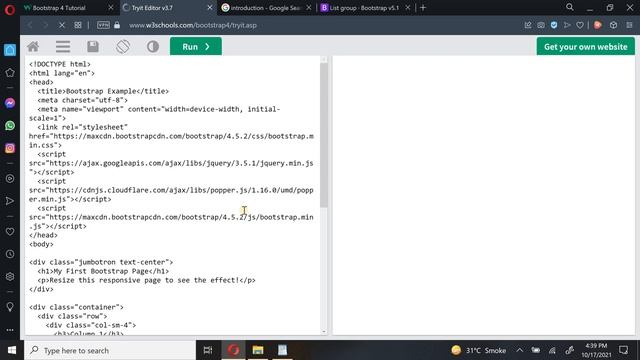Open the W3Schools home icon
Image resolution: width=640 pixels, height=360 pixels.
click(x=33, y=47)
